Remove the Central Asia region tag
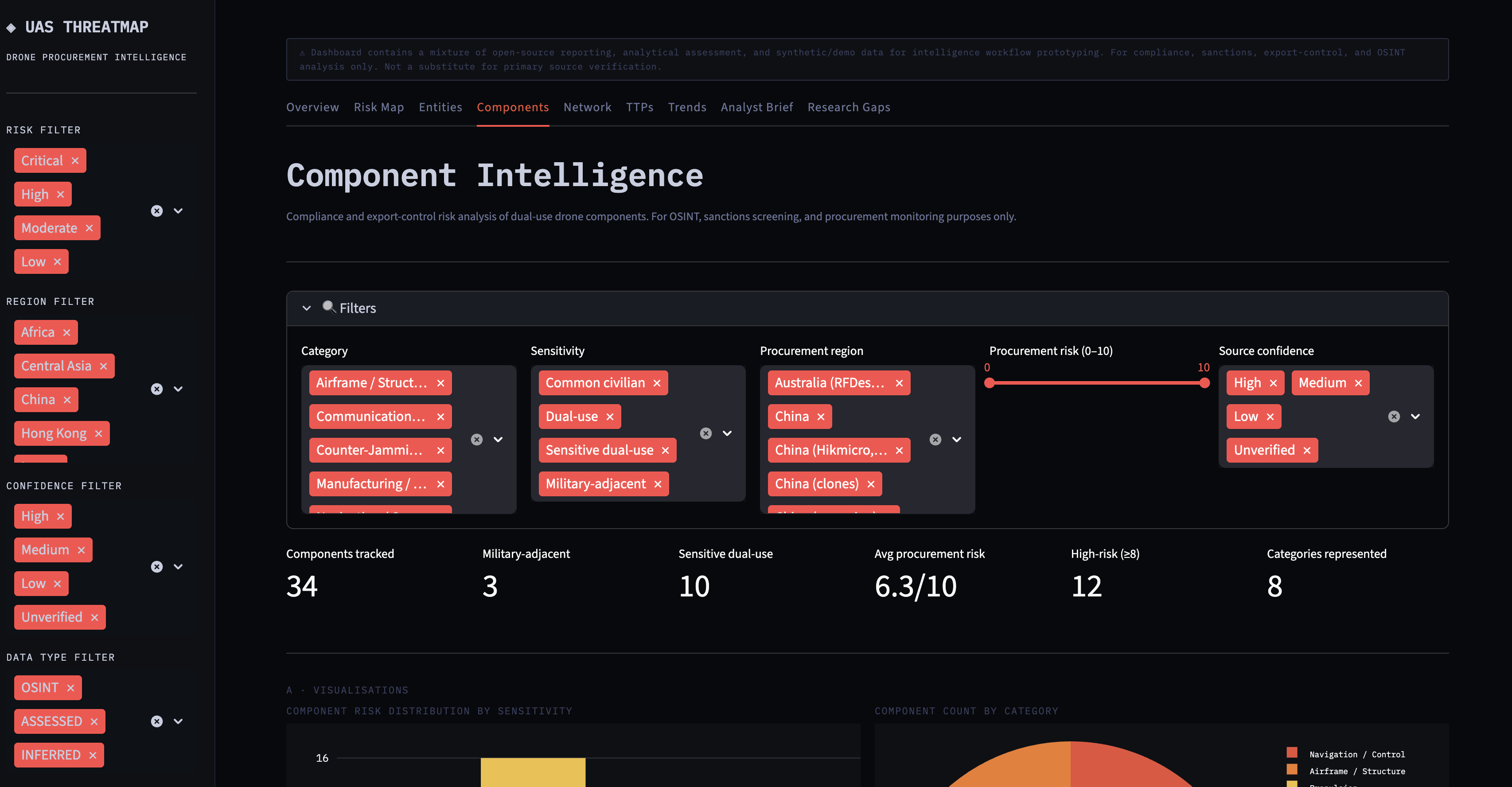The width and height of the screenshot is (1512, 787). point(103,366)
